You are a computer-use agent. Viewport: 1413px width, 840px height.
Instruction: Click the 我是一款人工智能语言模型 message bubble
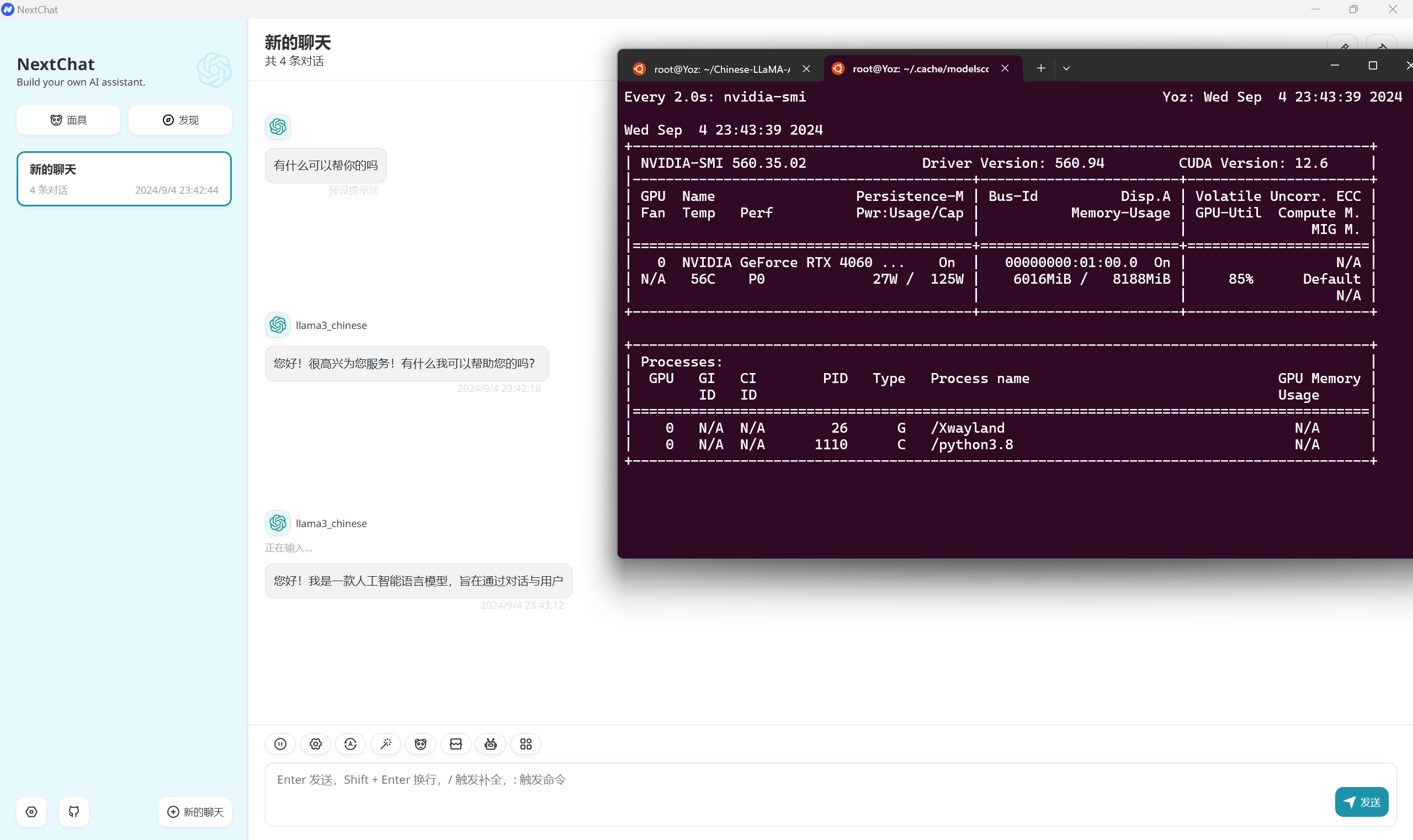pos(418,581)
